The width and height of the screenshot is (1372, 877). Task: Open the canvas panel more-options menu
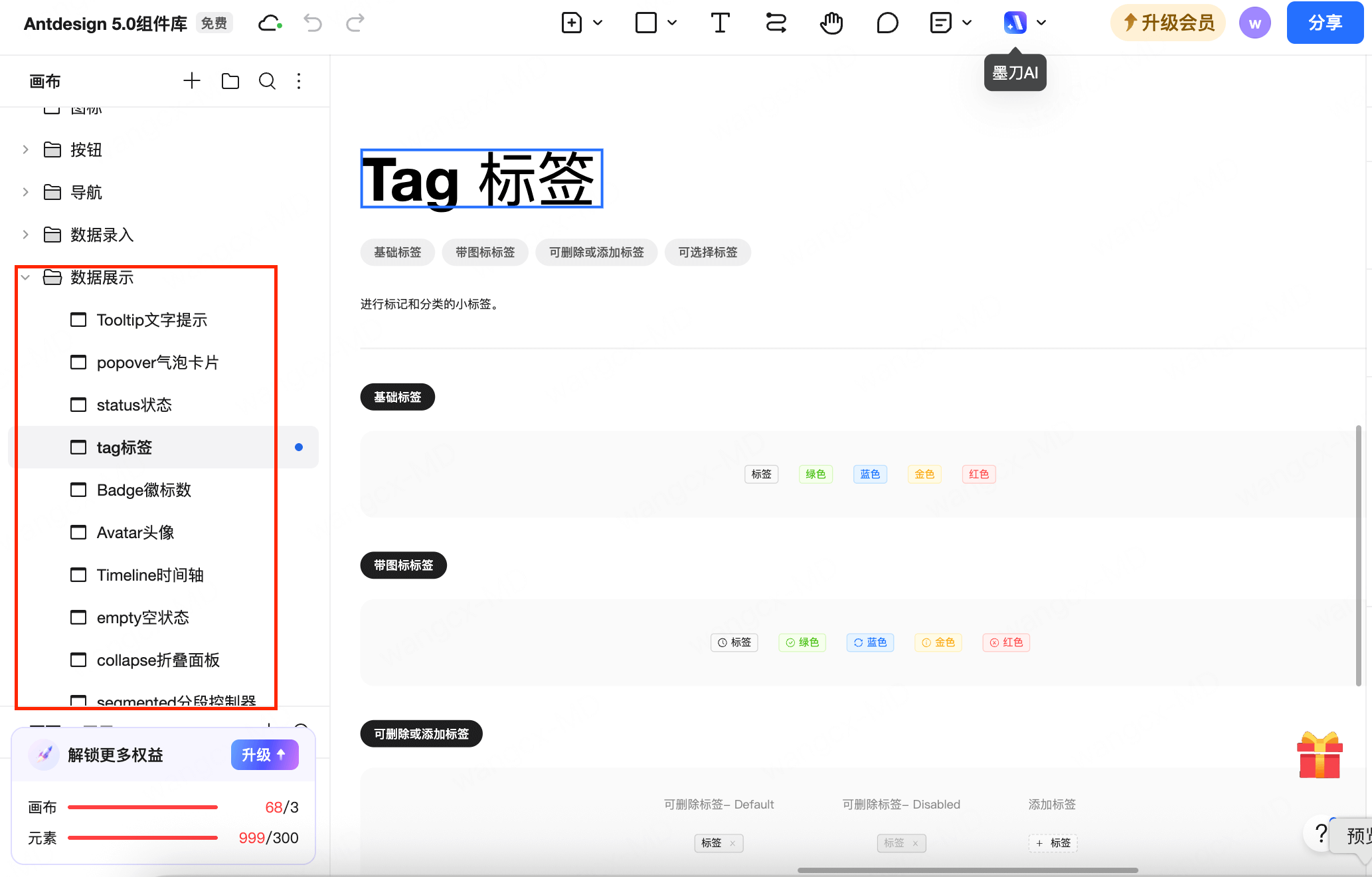click(299, 80)
